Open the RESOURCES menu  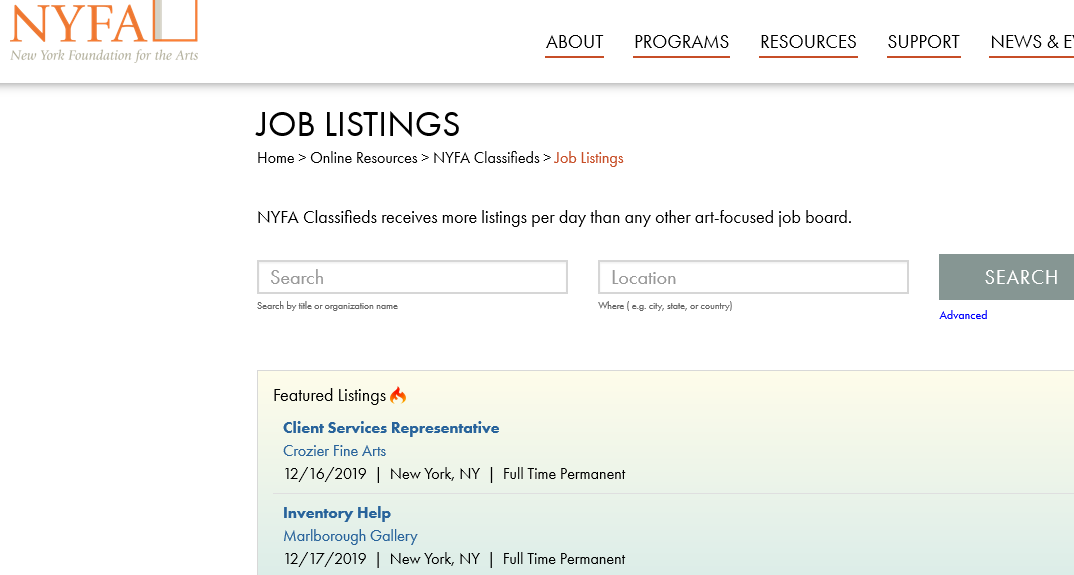[x=808, y=42]
